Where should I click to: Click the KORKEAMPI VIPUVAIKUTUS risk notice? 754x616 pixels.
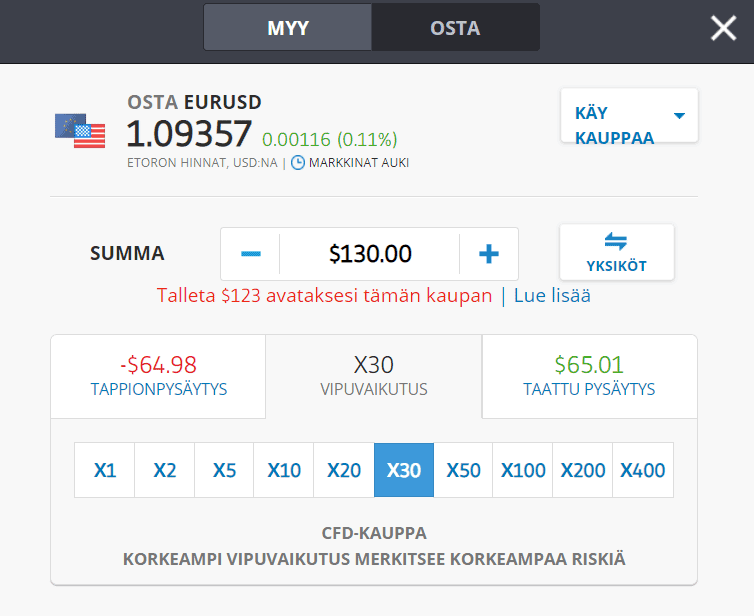374,559
